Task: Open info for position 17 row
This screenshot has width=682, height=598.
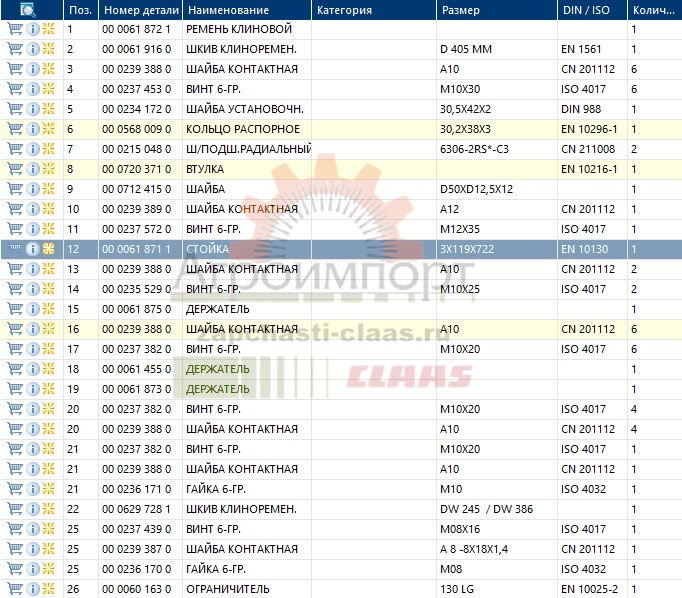Action: point(33,349)
